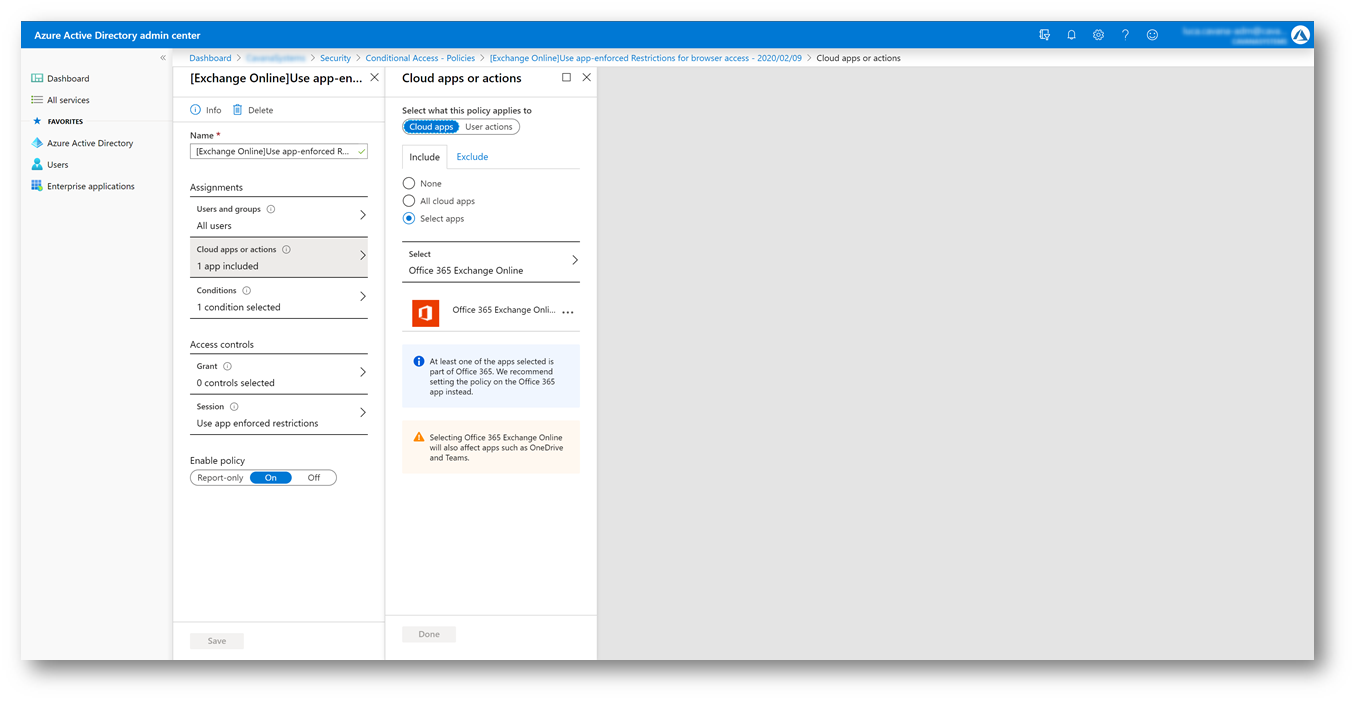Close the Exchange Online policy blade
Image resolution: width=1356 pixels, height=702 pixels.
coord(374,77)
